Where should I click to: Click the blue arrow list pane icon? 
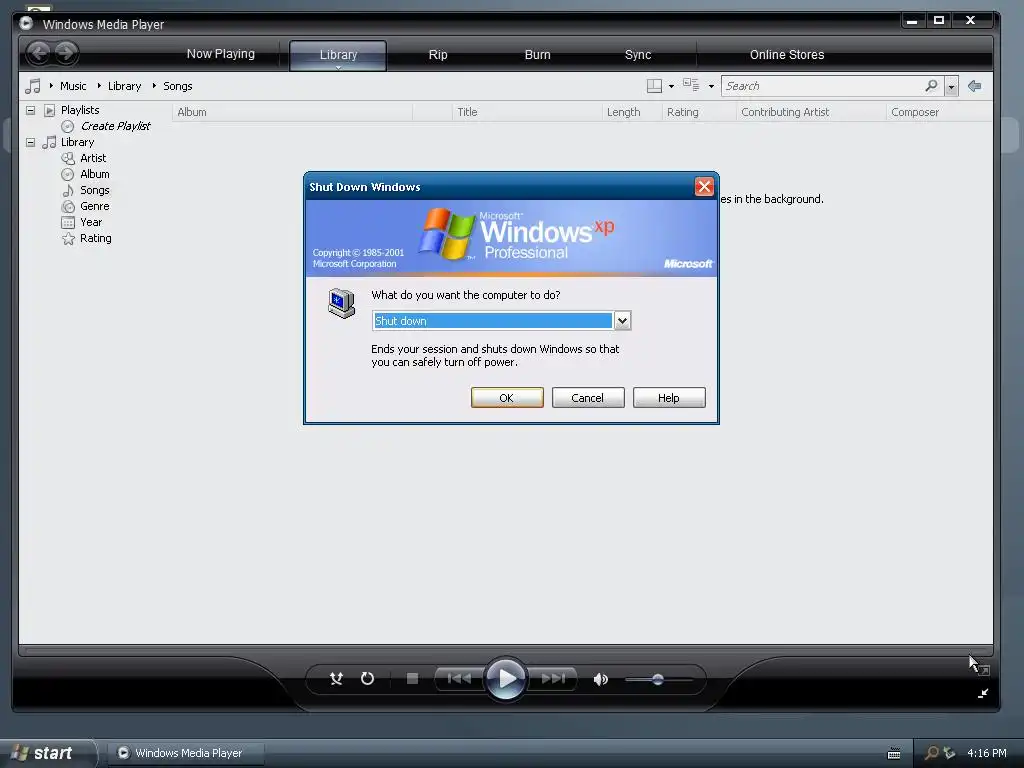click(x=974, y=86)
